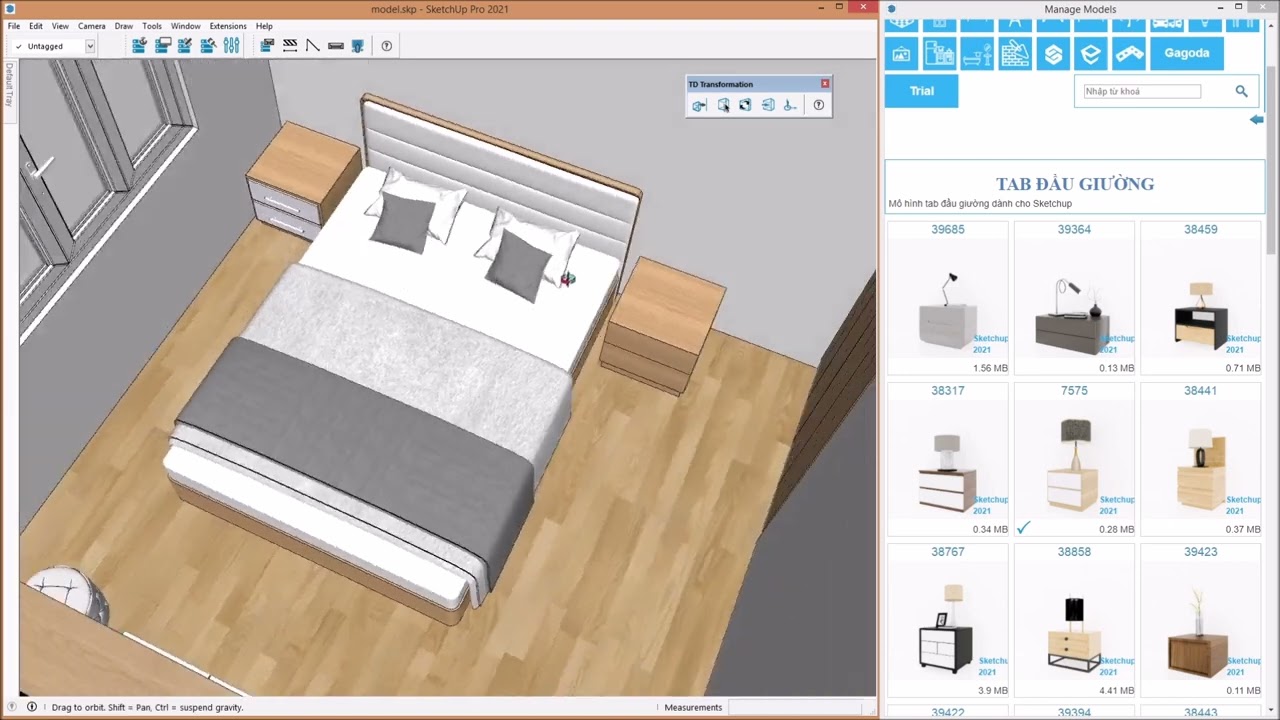The height and width of the screenshot is (720, 1280).
Task: Open the kitchen cabinets category
Action: [939, 53]
